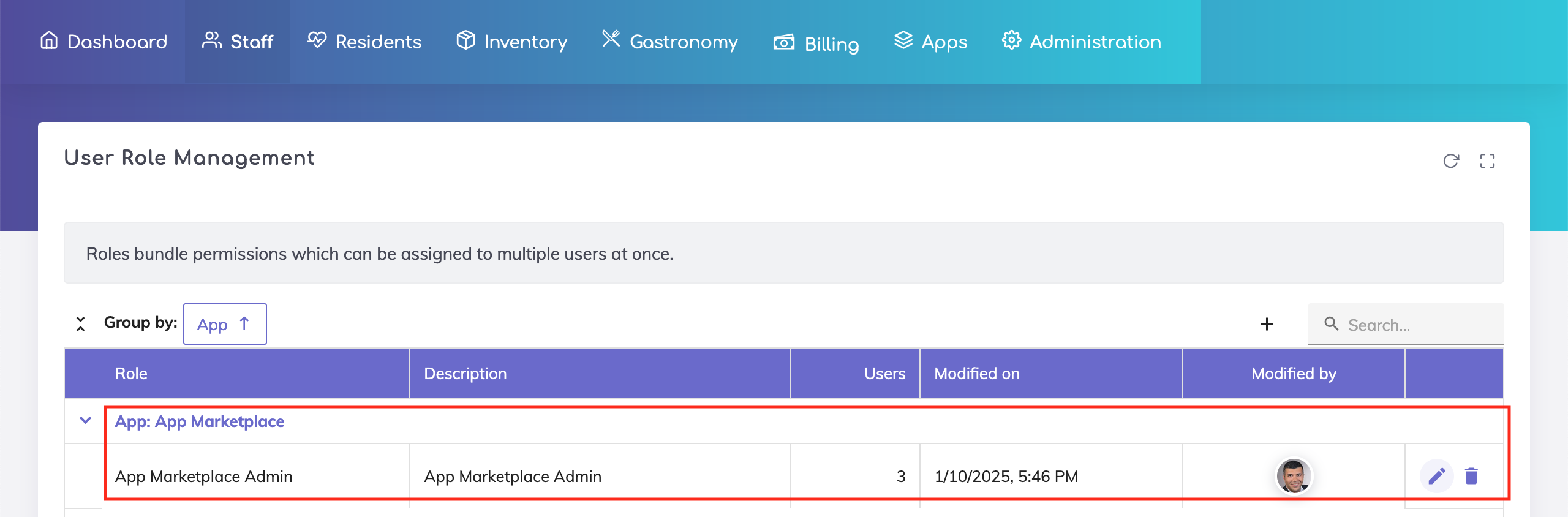
Task: Click the collapse-all groups icon
Action: coord(80,324)
